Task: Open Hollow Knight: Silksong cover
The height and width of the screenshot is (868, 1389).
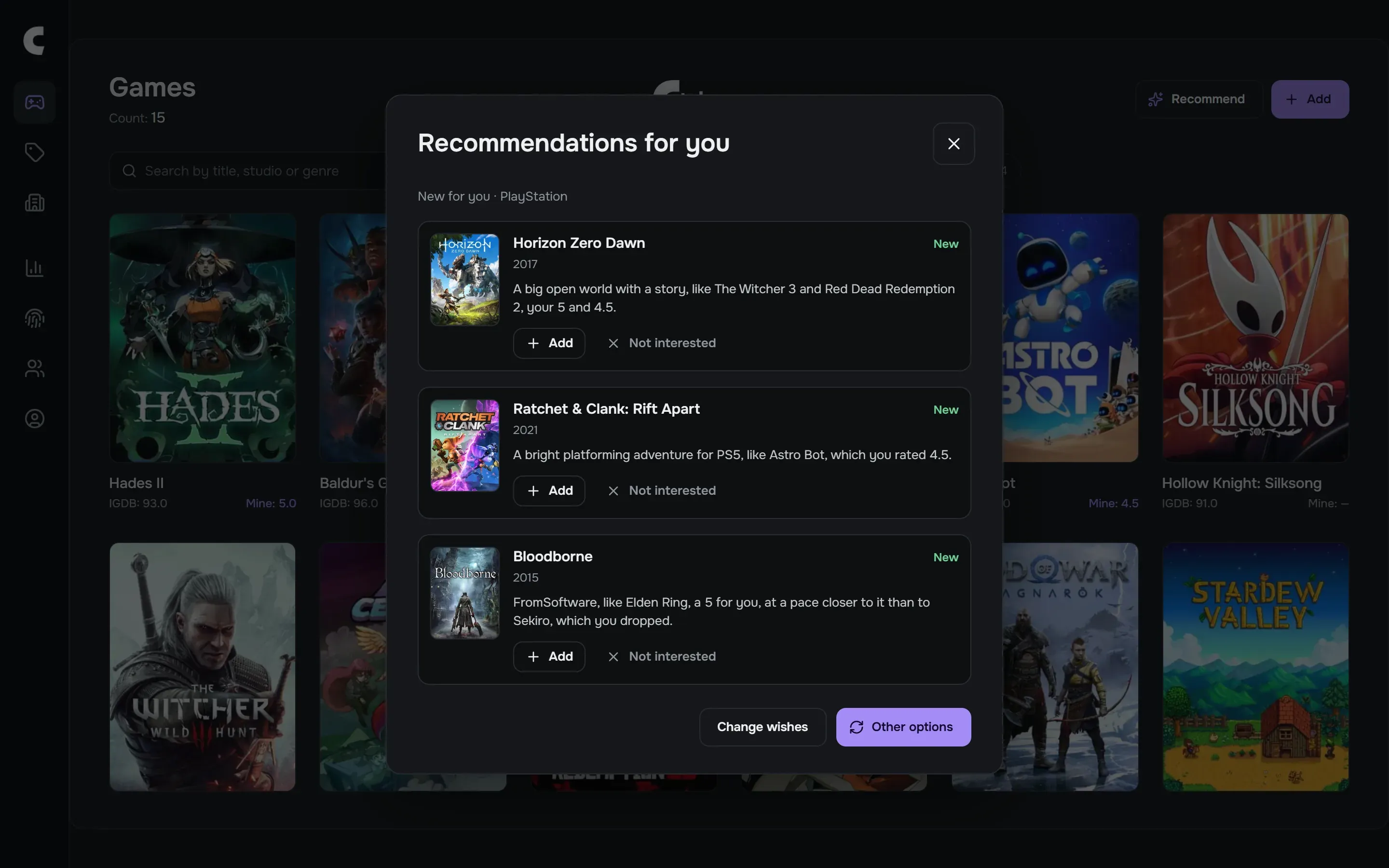Action: coord(1255,338)
